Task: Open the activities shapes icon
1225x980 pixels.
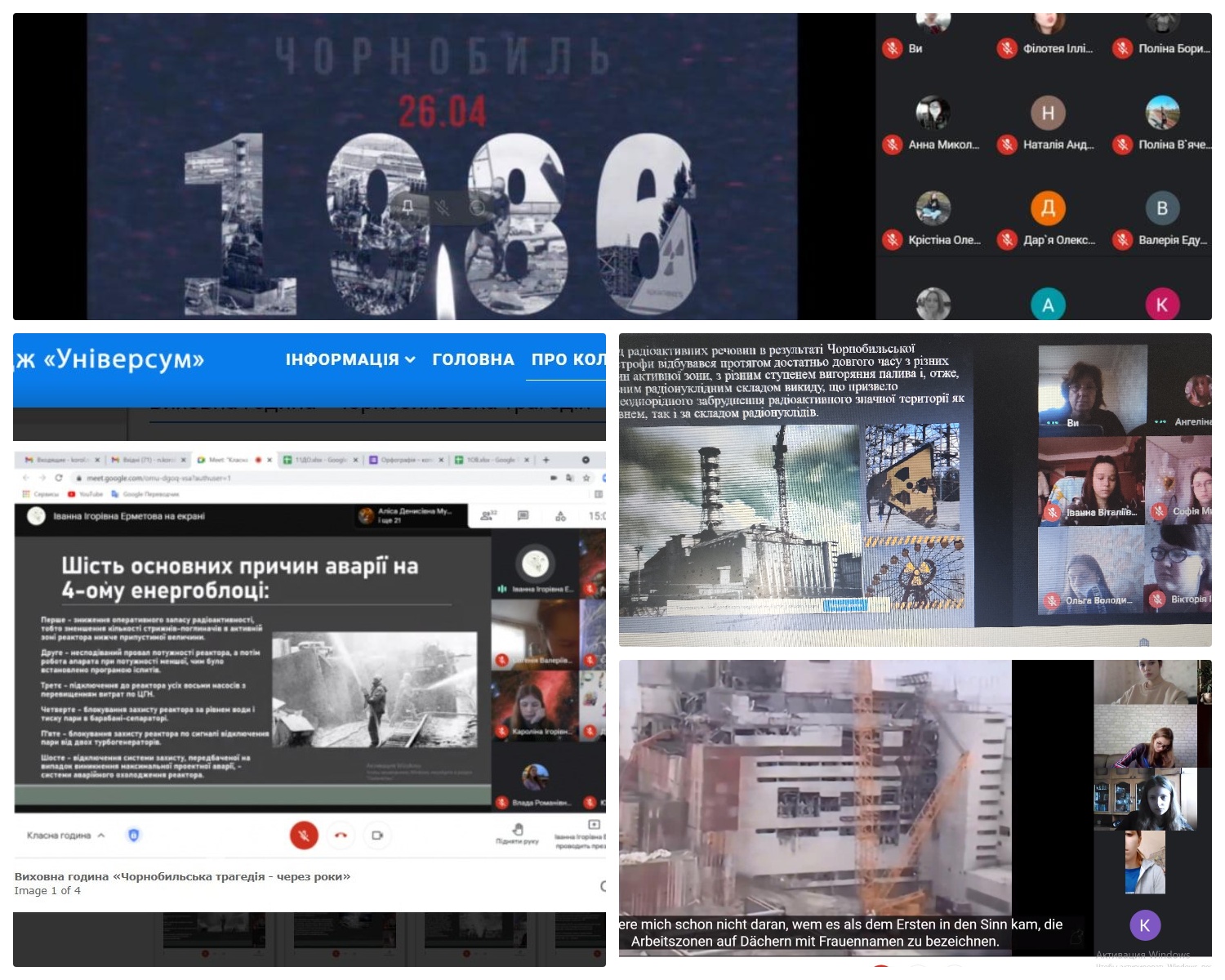Action: coord(560,515)
